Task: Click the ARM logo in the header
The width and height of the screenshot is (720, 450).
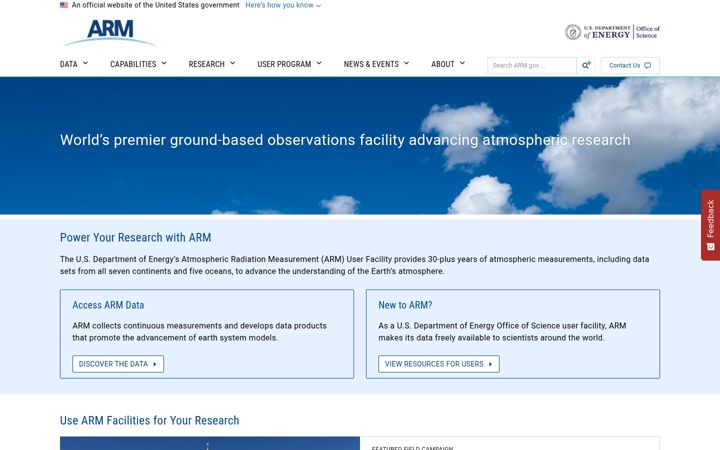Action: (x=110, y=33)
